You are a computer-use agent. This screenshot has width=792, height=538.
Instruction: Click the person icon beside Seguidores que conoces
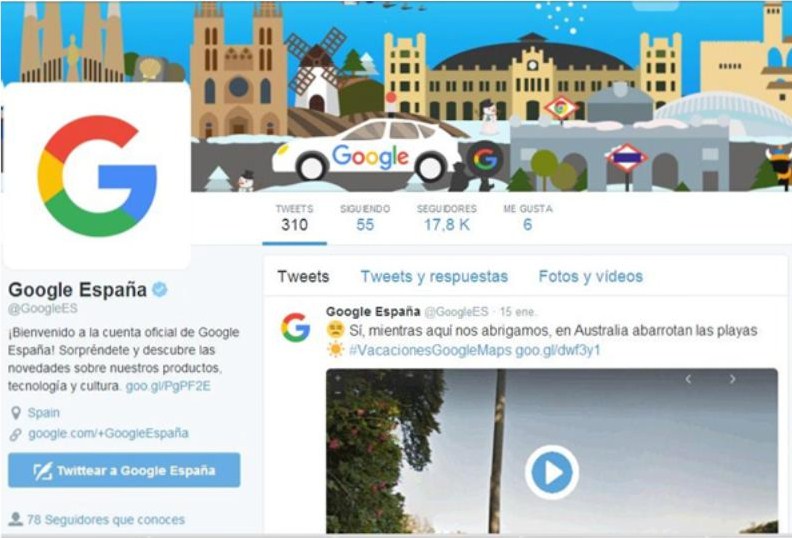point(16,519)
